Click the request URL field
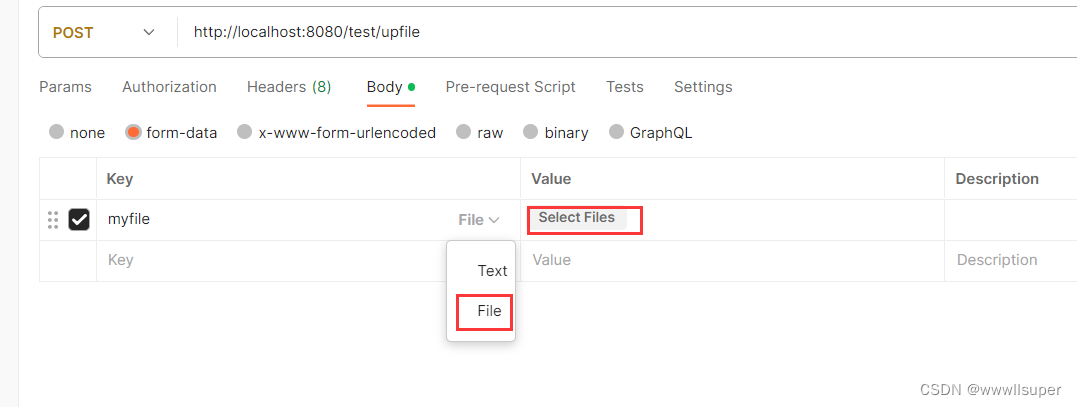This screenshot has width=1077, height=407. pos(600,33)
